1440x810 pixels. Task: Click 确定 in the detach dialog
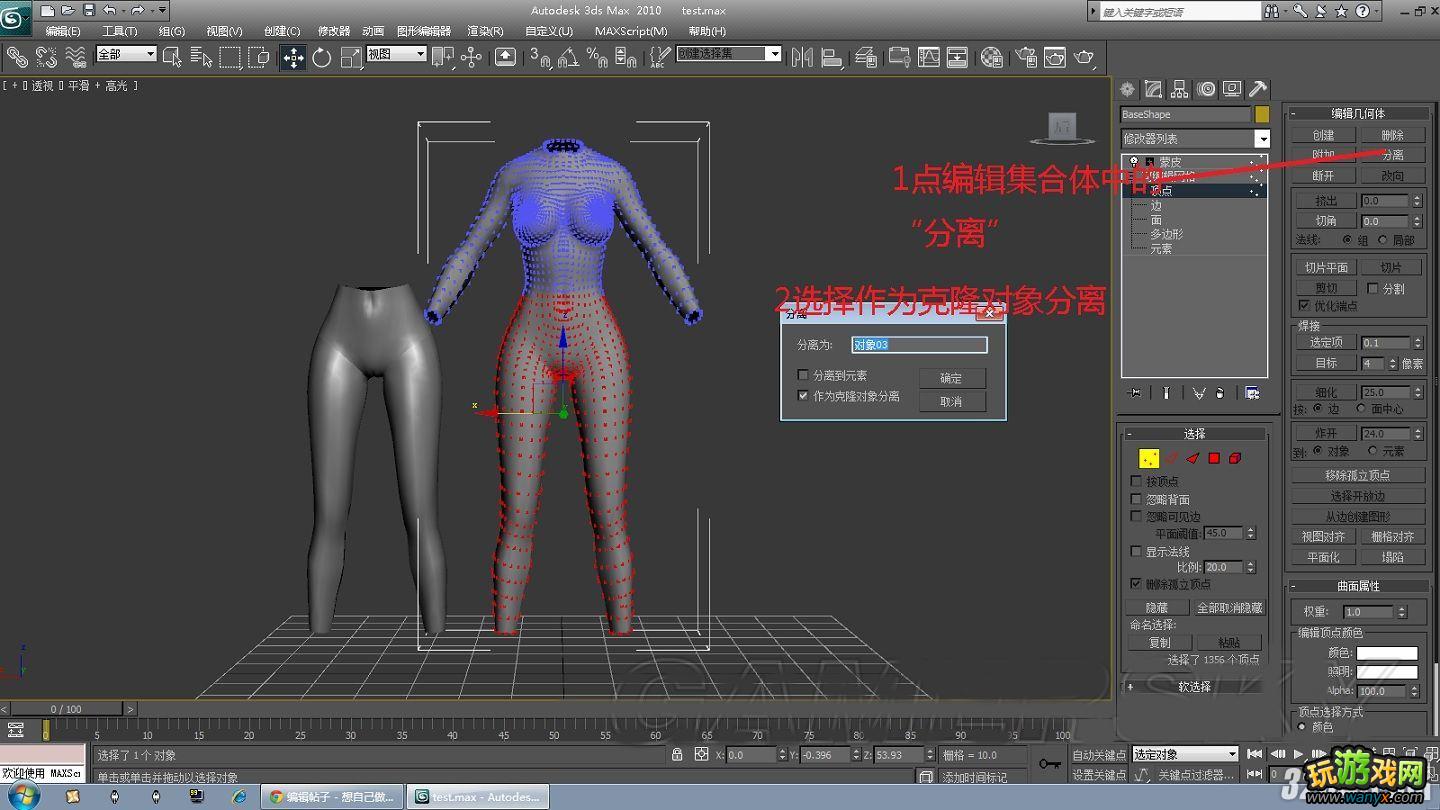click(952, 378)
